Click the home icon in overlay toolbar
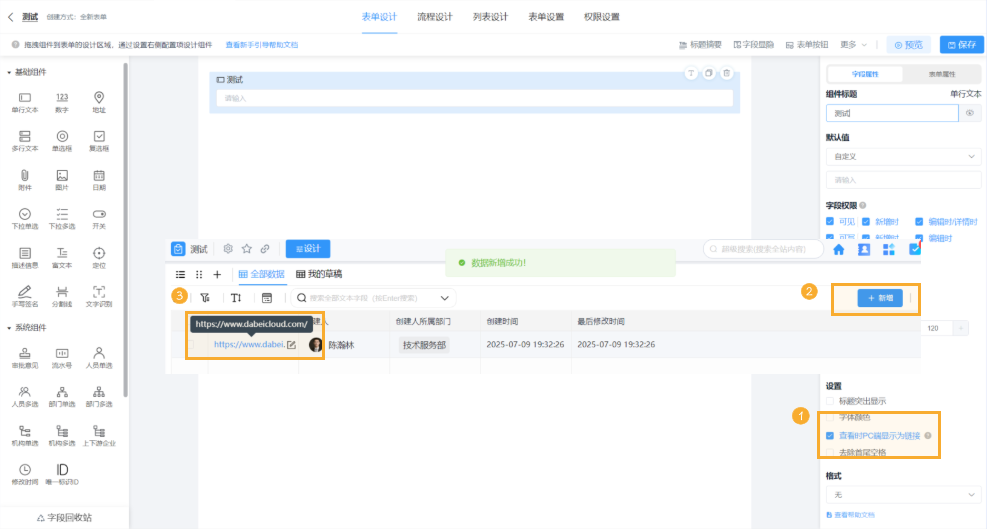Viewport: 987px width, 529px height. [838, 249]
